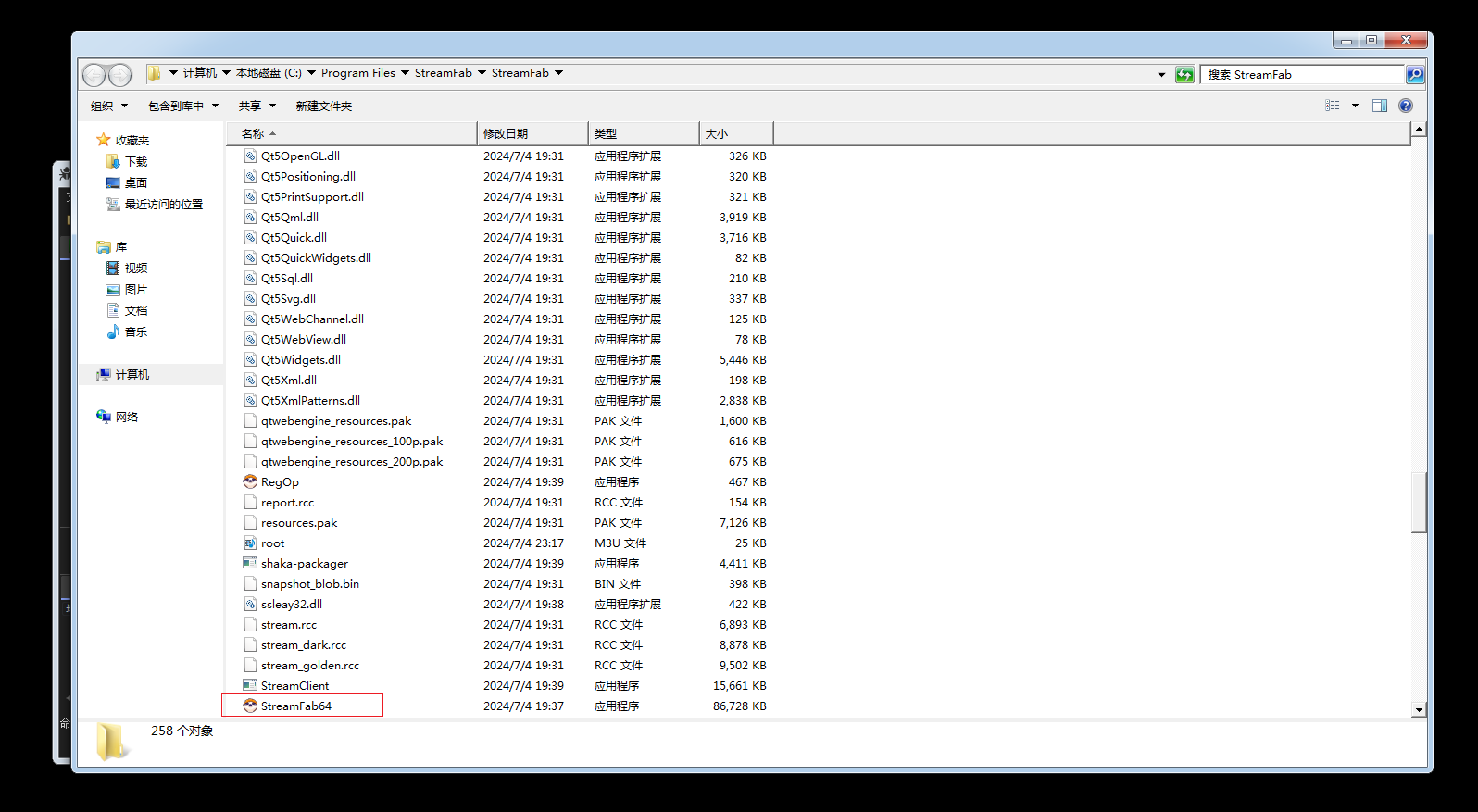Select the file Qt5QuickWidgets.dll
The height and width of the screenshot is (812, 1478).
[x=316, y=257]
